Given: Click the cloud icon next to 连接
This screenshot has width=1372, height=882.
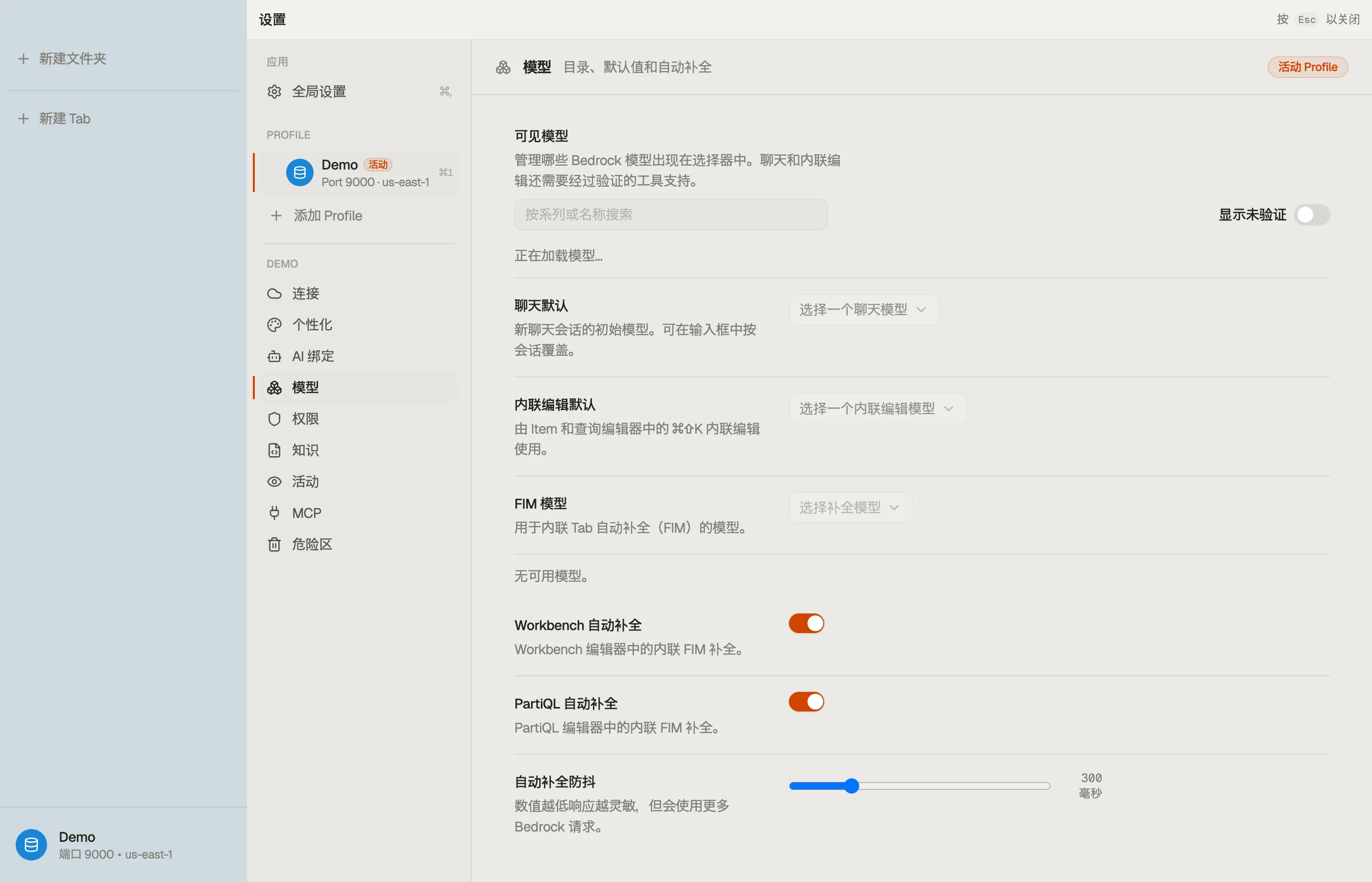Looking at the screenshot, I should point(274,294).
